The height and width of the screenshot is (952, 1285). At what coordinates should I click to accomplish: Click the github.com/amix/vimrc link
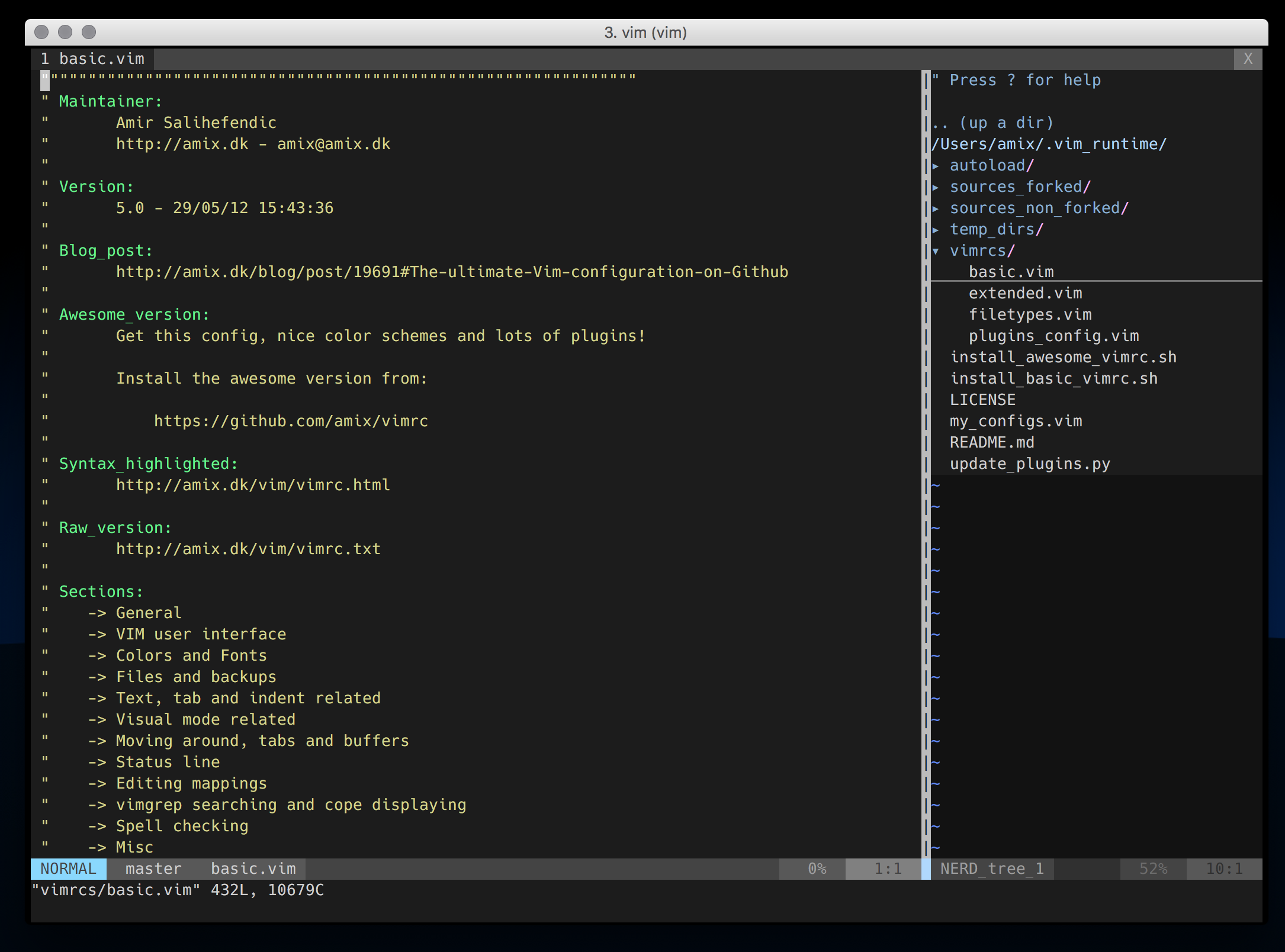[x=291, y=420]
